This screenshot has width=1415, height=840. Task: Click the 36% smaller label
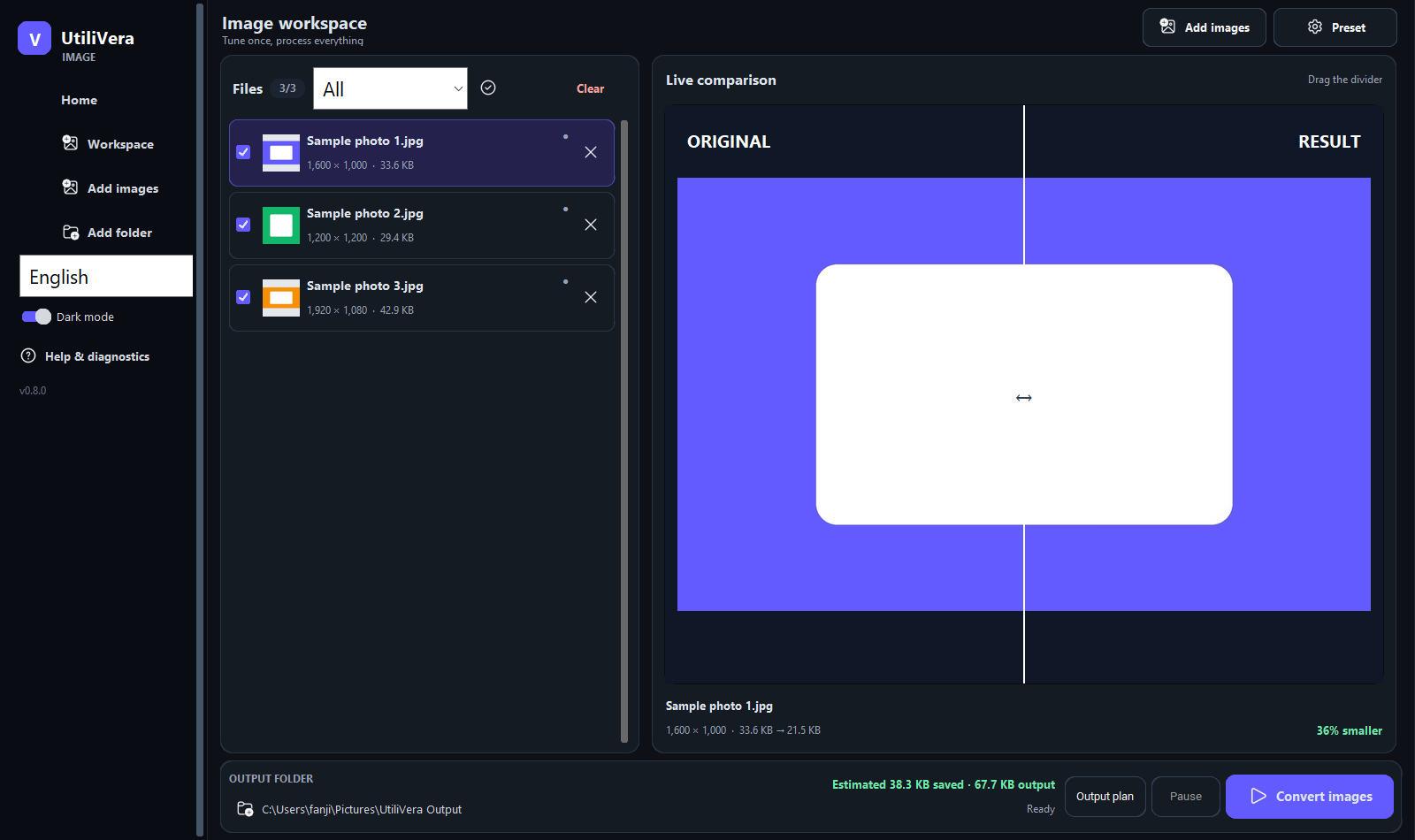point(1349,730)
